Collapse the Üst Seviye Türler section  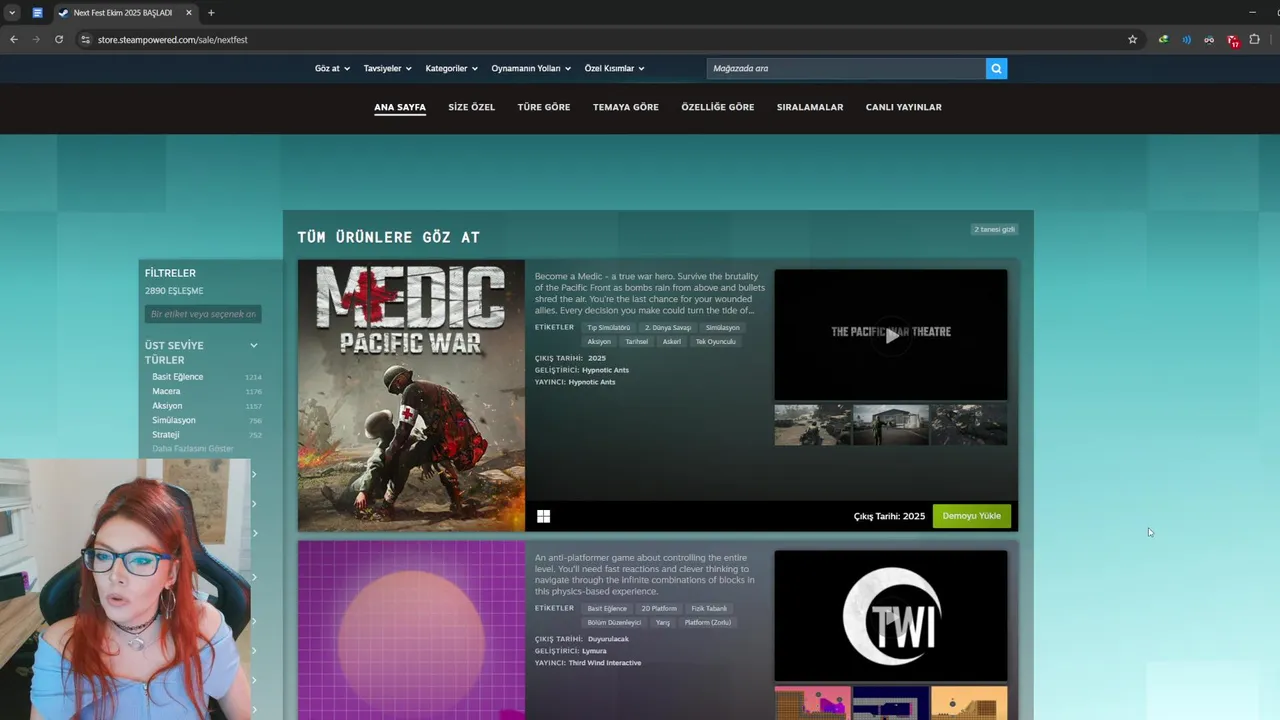tap(253, 345)
